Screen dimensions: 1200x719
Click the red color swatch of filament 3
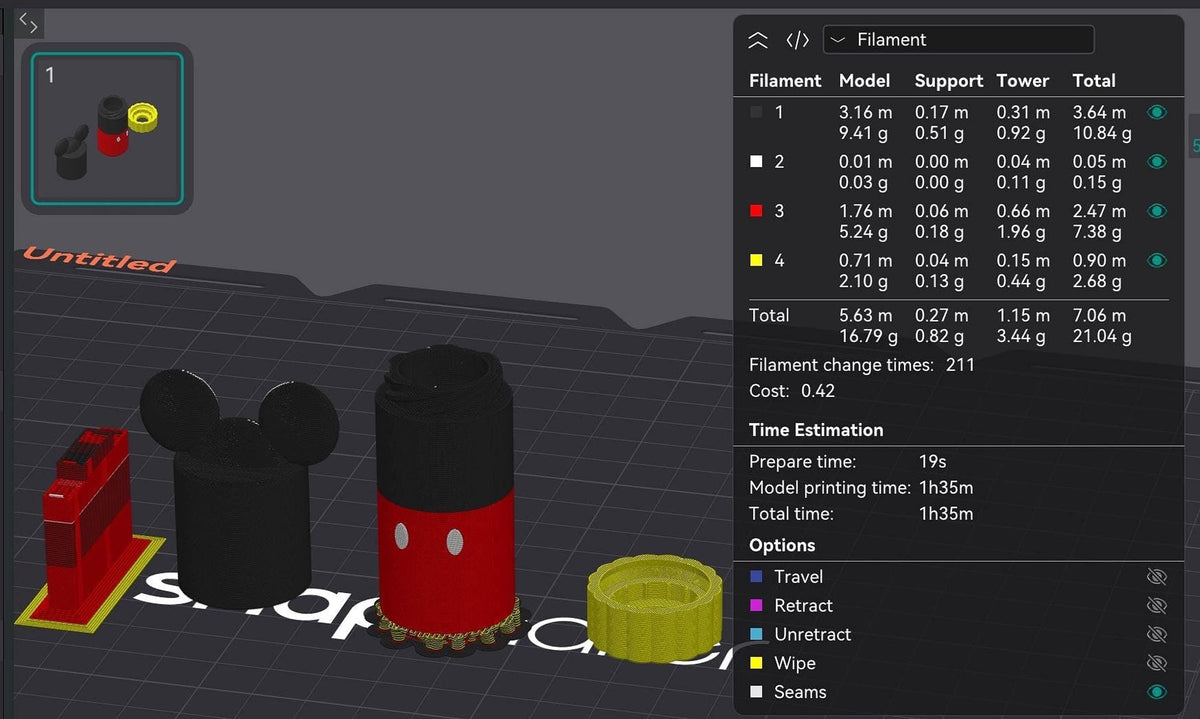click(x=756, y=211)
